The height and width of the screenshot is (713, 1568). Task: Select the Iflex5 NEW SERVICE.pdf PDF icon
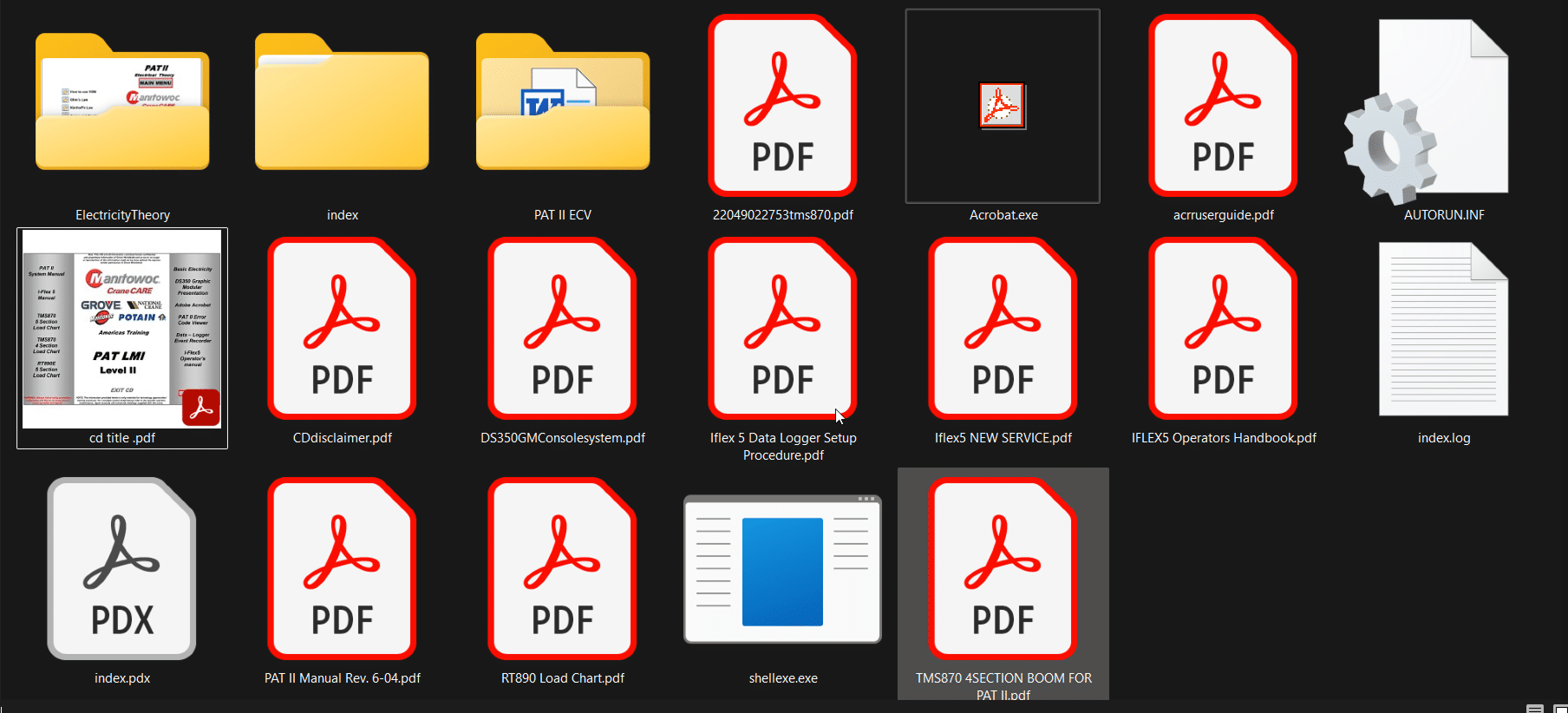click(x=1003, y=329)
